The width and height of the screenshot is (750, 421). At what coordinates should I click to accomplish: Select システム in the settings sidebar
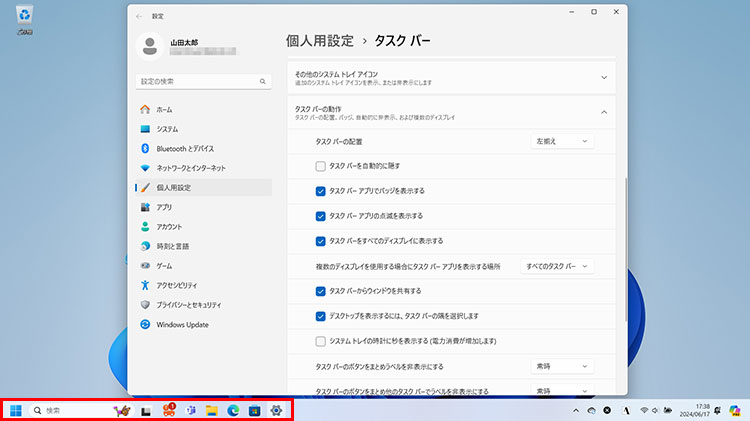[167, 129]
